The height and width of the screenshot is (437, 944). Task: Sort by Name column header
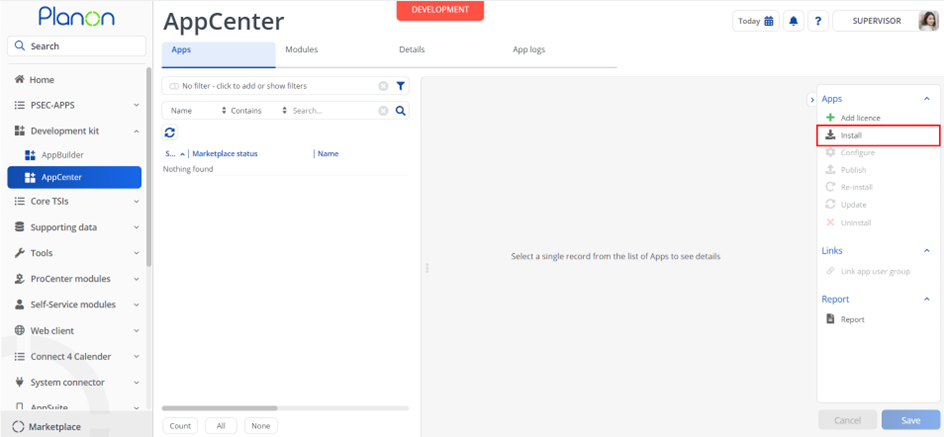(x=328, y=153)
